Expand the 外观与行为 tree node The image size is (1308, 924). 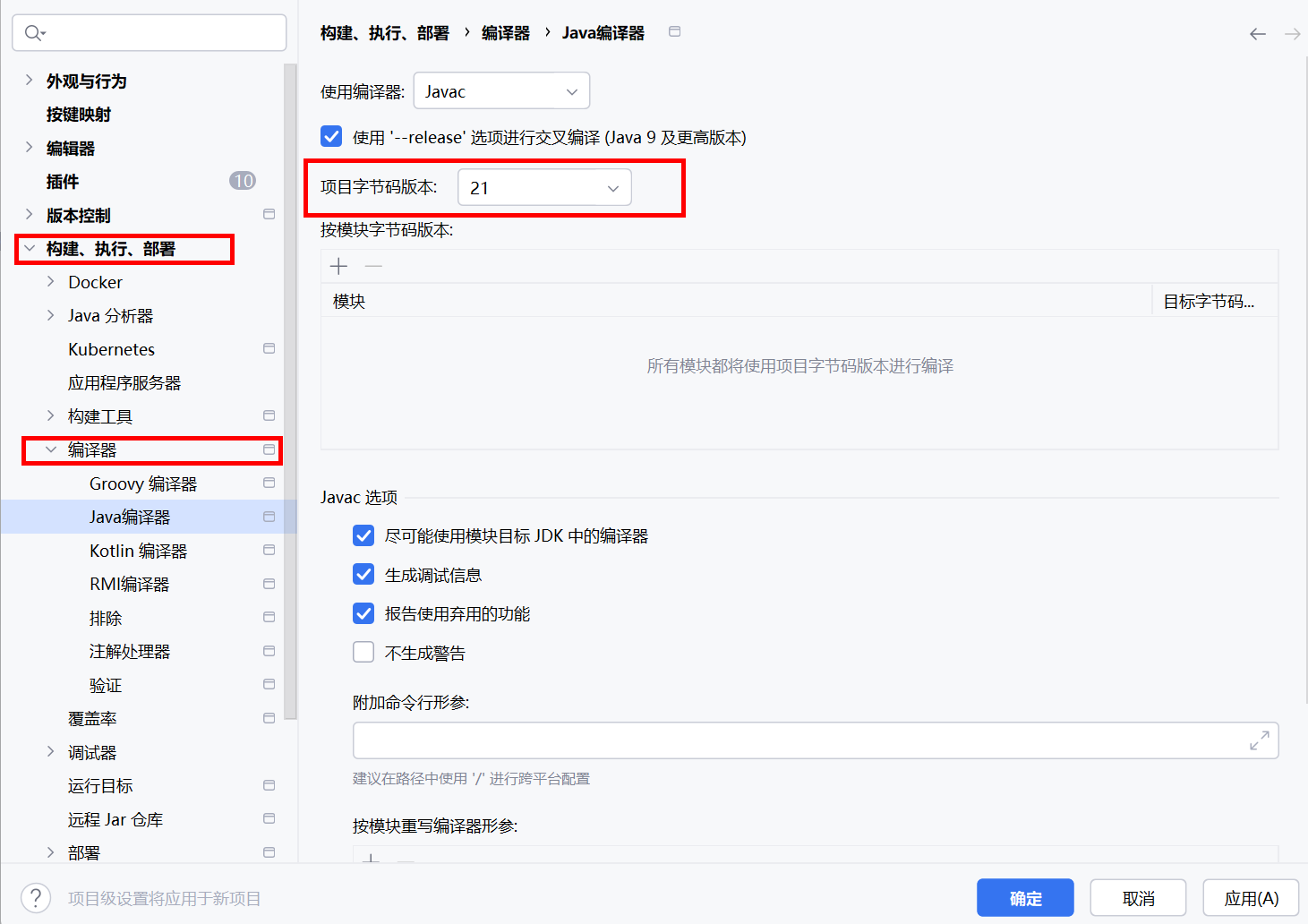[30, 81]
